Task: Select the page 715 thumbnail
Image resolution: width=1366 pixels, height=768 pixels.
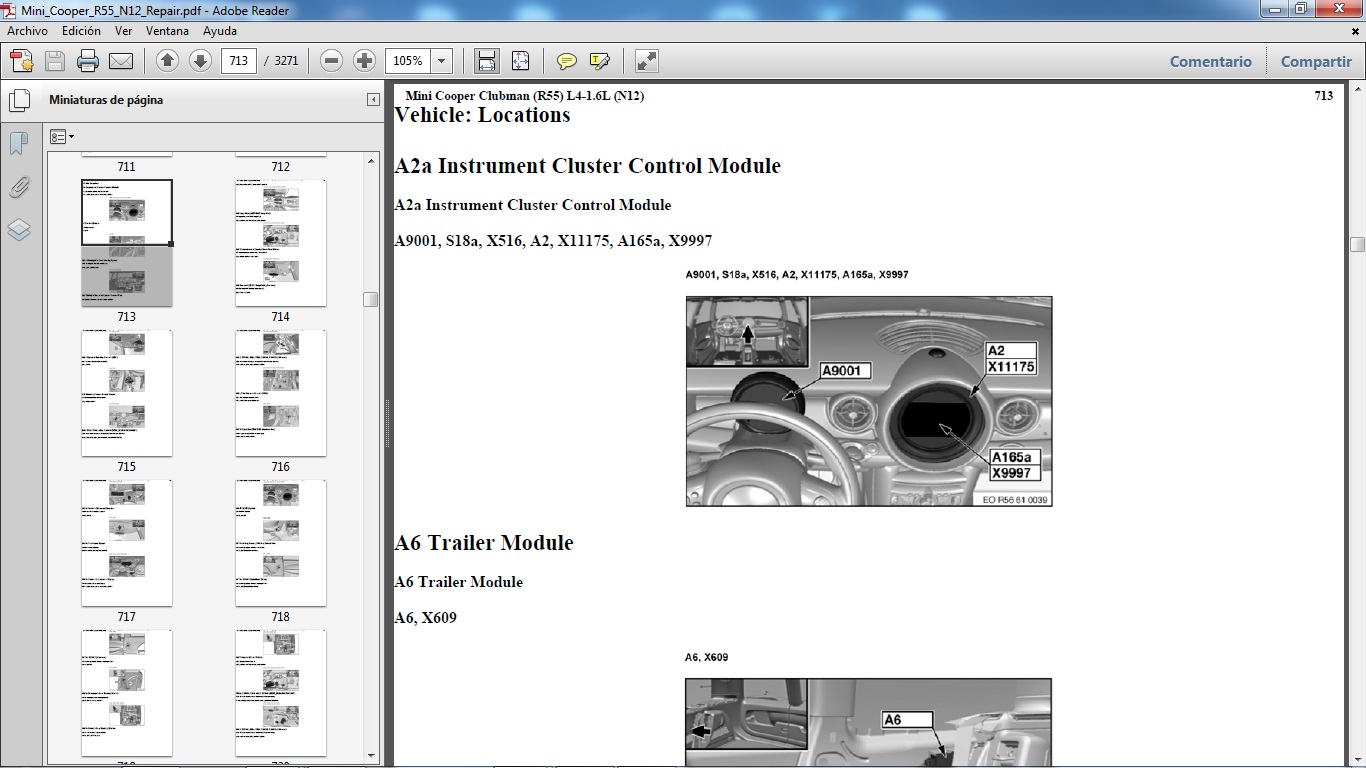Action: point(127,393)
